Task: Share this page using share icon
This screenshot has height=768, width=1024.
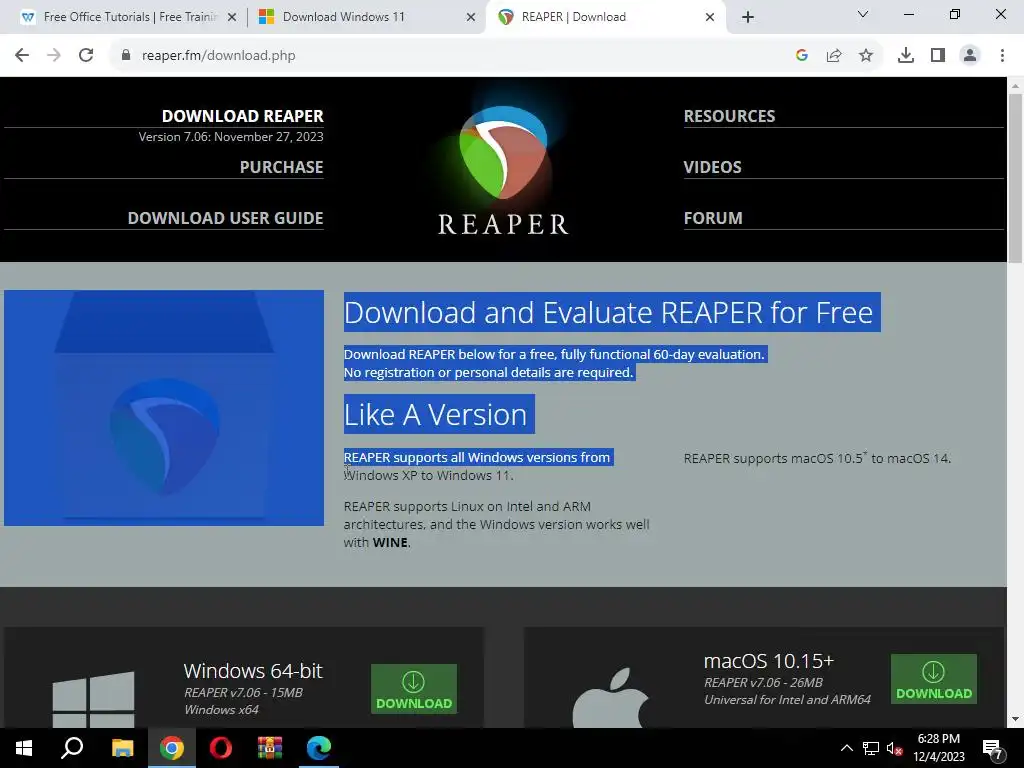Action: pos(834,56)
